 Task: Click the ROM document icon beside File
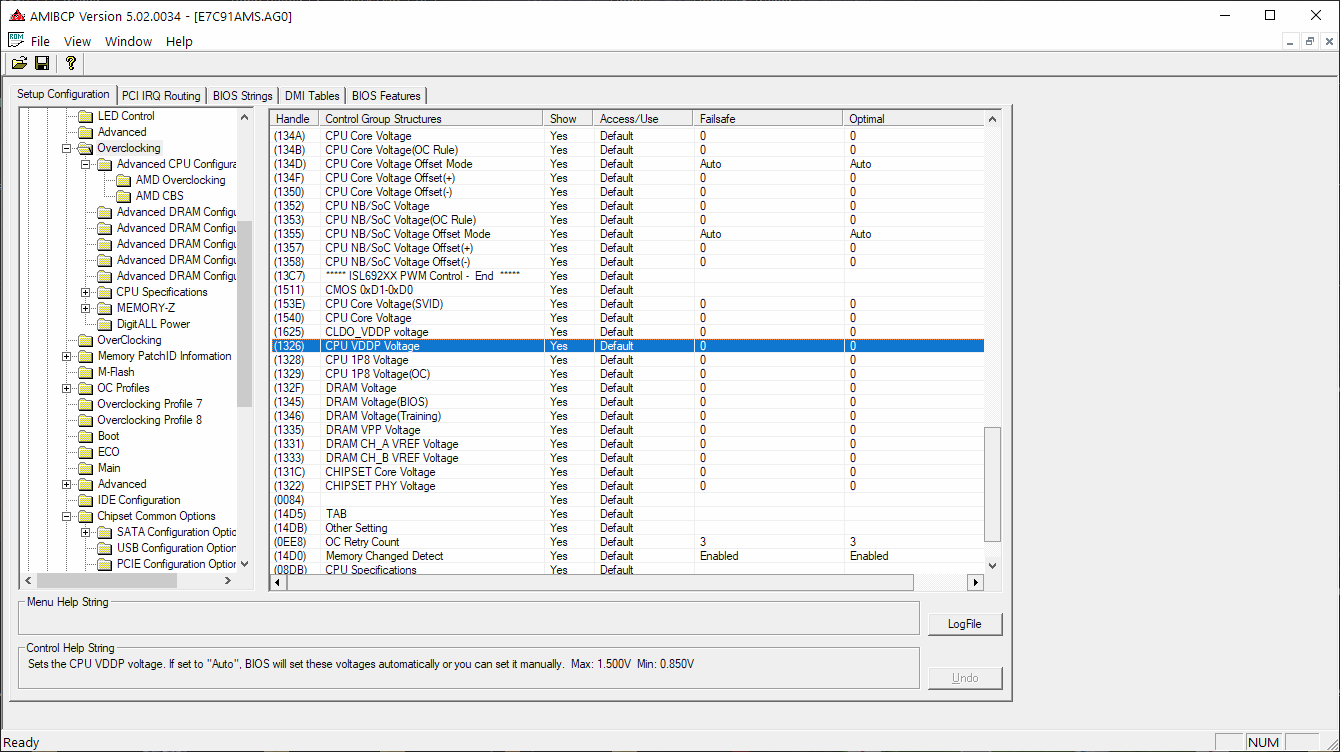click(x=16, y=40)
